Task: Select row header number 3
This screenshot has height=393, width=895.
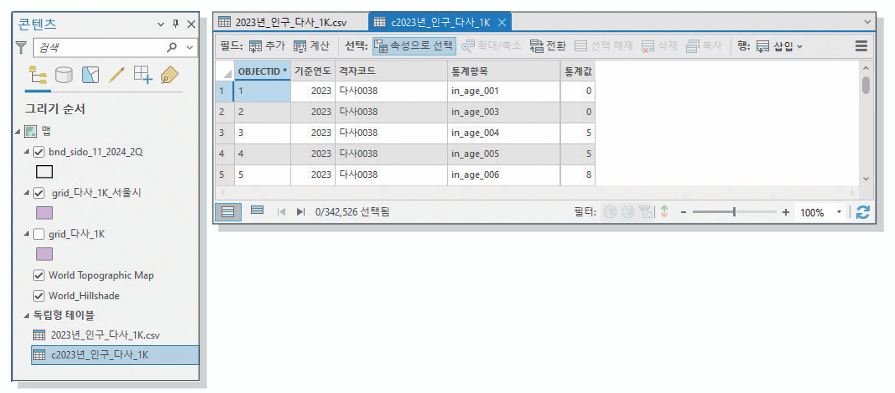Action: tap(225, 133)
